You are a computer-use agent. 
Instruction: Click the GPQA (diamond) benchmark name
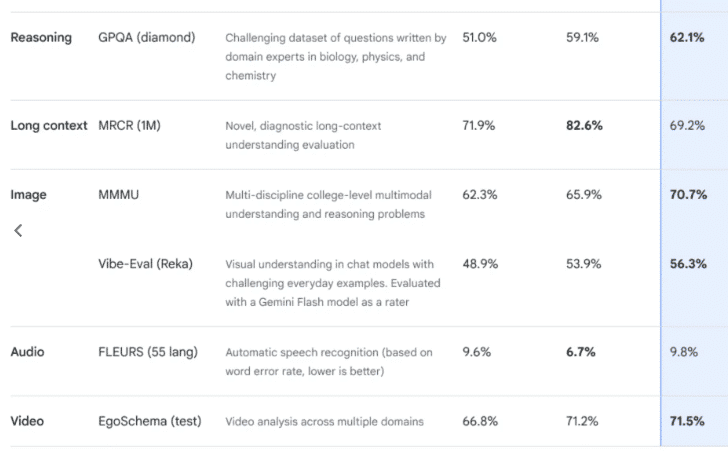pyautogui.click(x=147, y=37)
